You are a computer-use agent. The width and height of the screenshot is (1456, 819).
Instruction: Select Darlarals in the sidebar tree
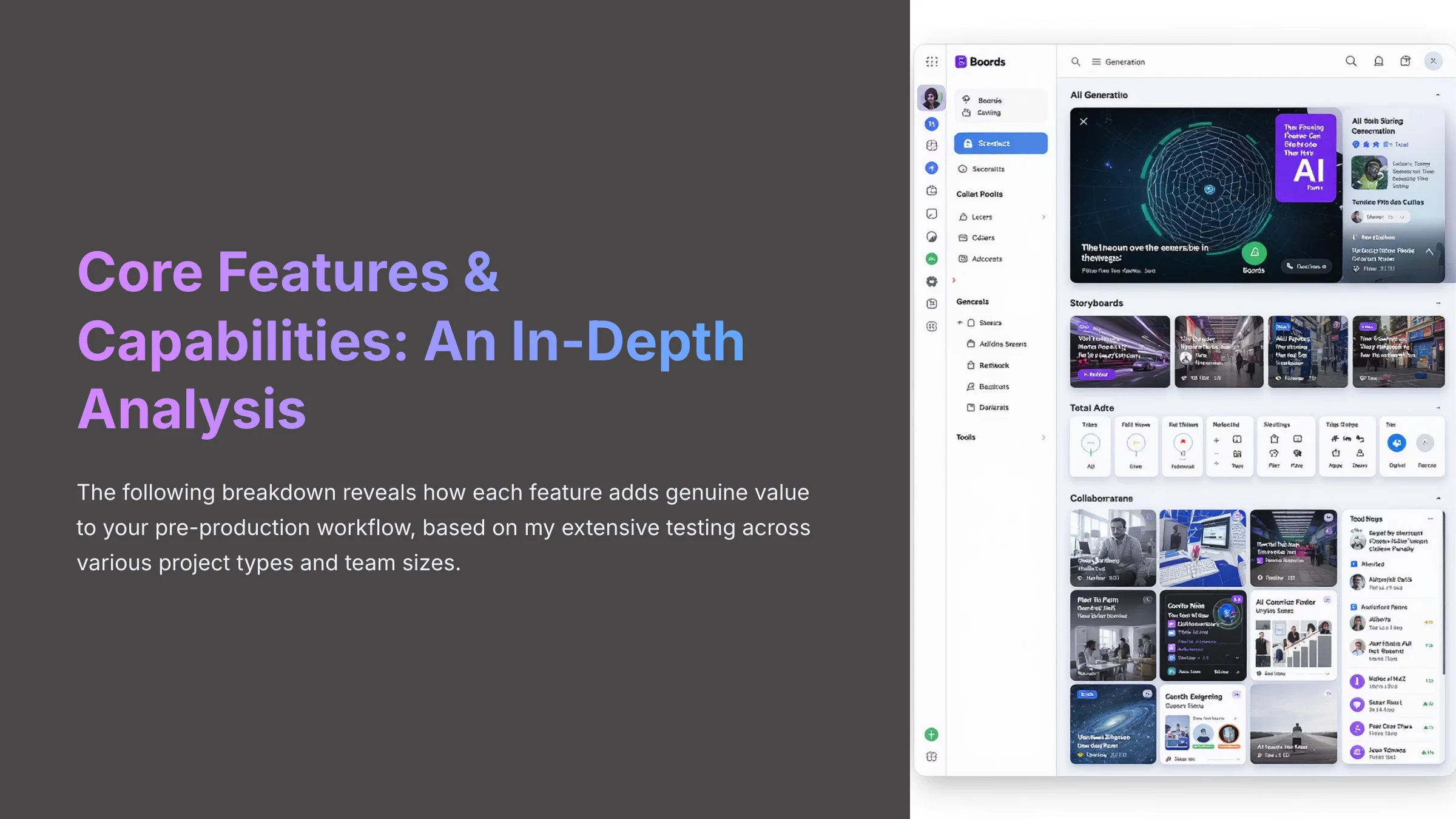988,408
